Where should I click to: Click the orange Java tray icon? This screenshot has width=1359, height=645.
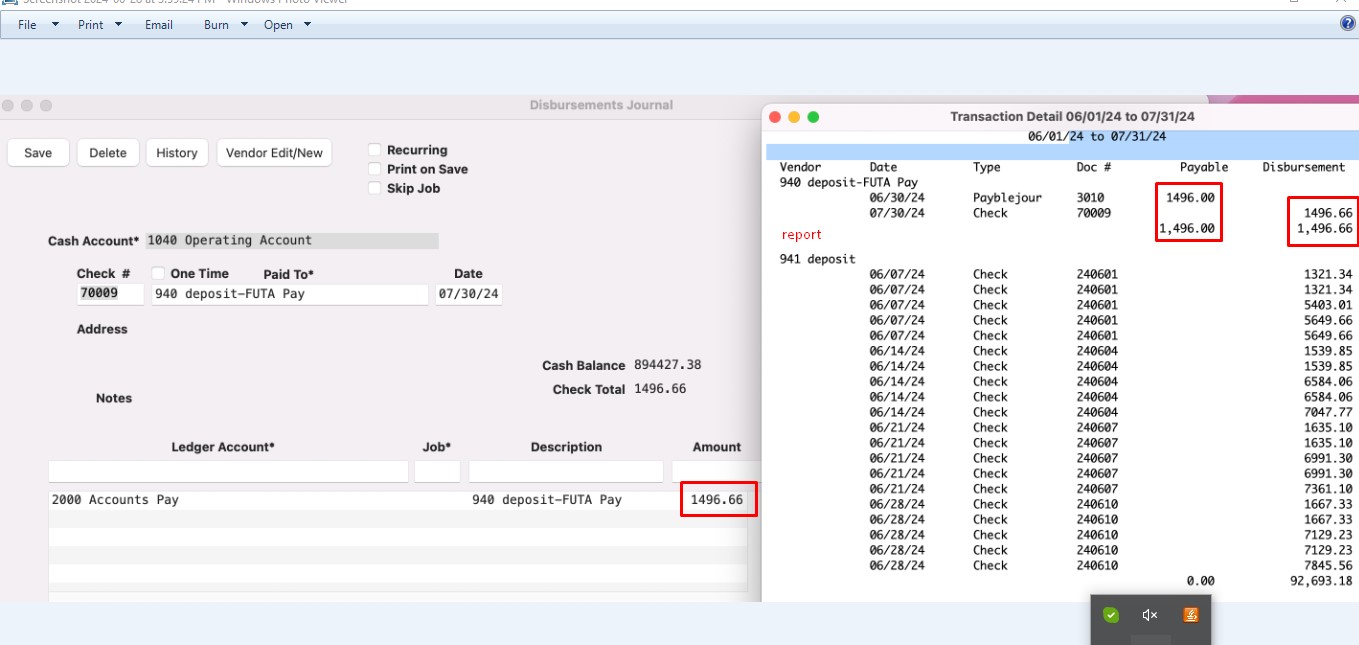click(1190, 615)
